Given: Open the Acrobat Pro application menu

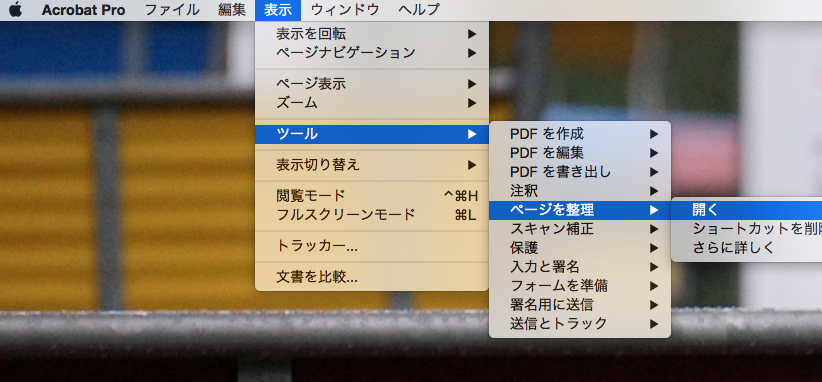Looking at the screenshot, I should pyautogui.click(x=83, y=10).
